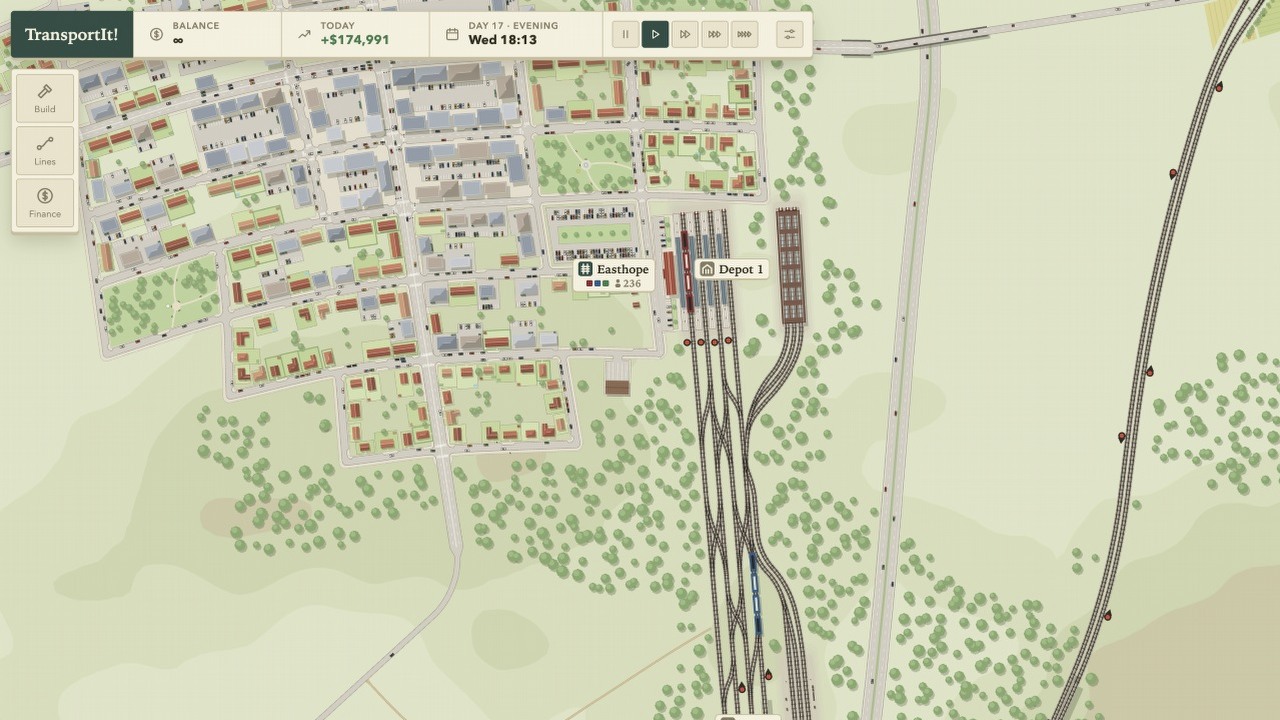Pause the game simulation
The image size is (1280, 720).
625,34
